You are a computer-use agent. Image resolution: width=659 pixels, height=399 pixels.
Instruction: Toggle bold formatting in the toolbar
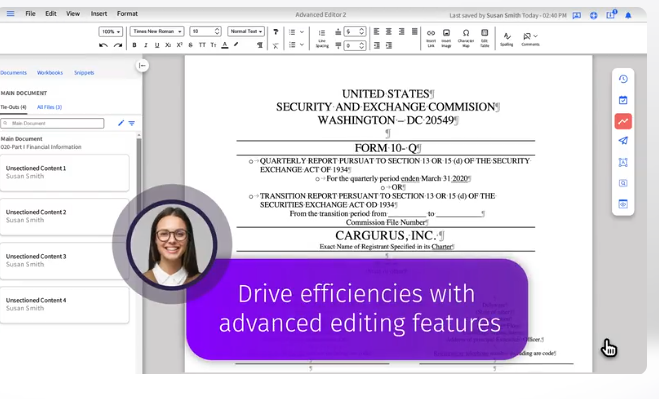tap(134, 45)
